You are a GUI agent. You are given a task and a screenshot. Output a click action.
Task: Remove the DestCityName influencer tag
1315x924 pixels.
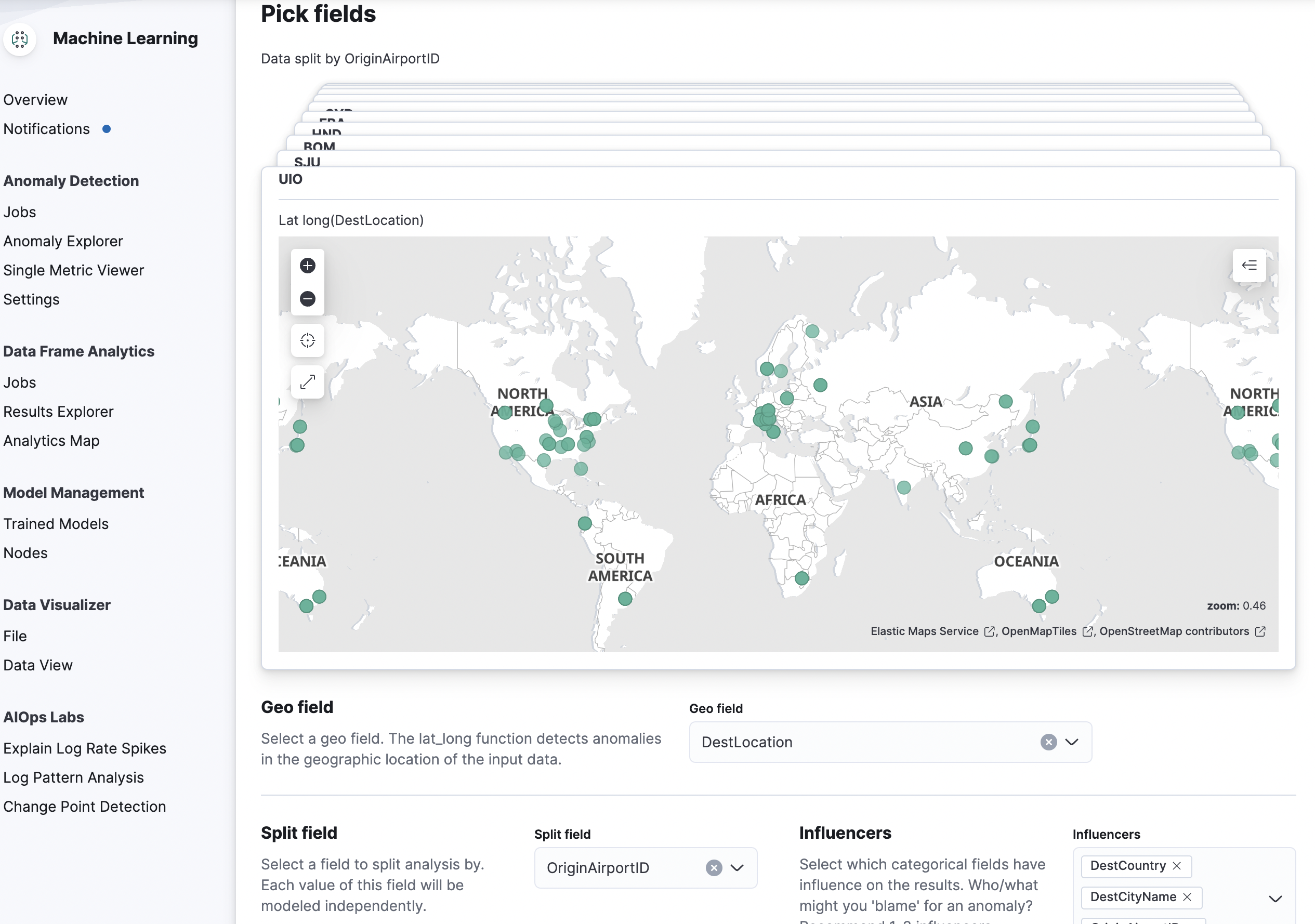point(1187,897)
